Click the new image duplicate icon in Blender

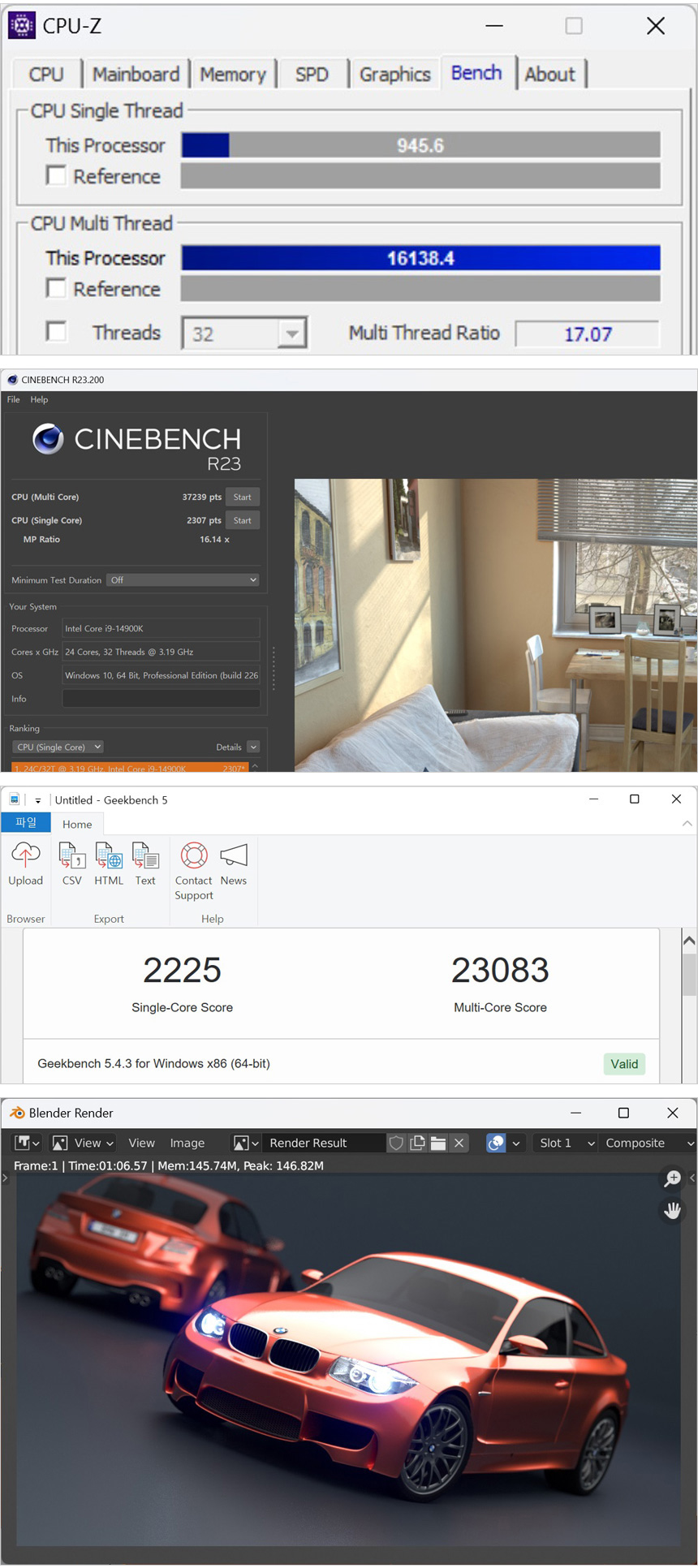[417, 1143]
